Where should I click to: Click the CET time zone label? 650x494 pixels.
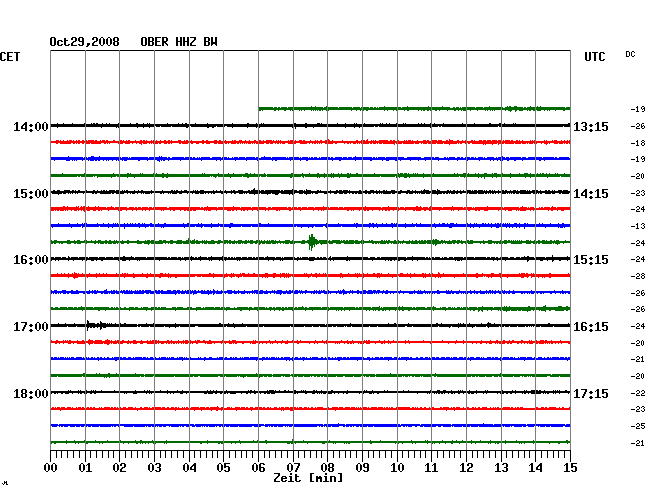click(x=10, y=57)
